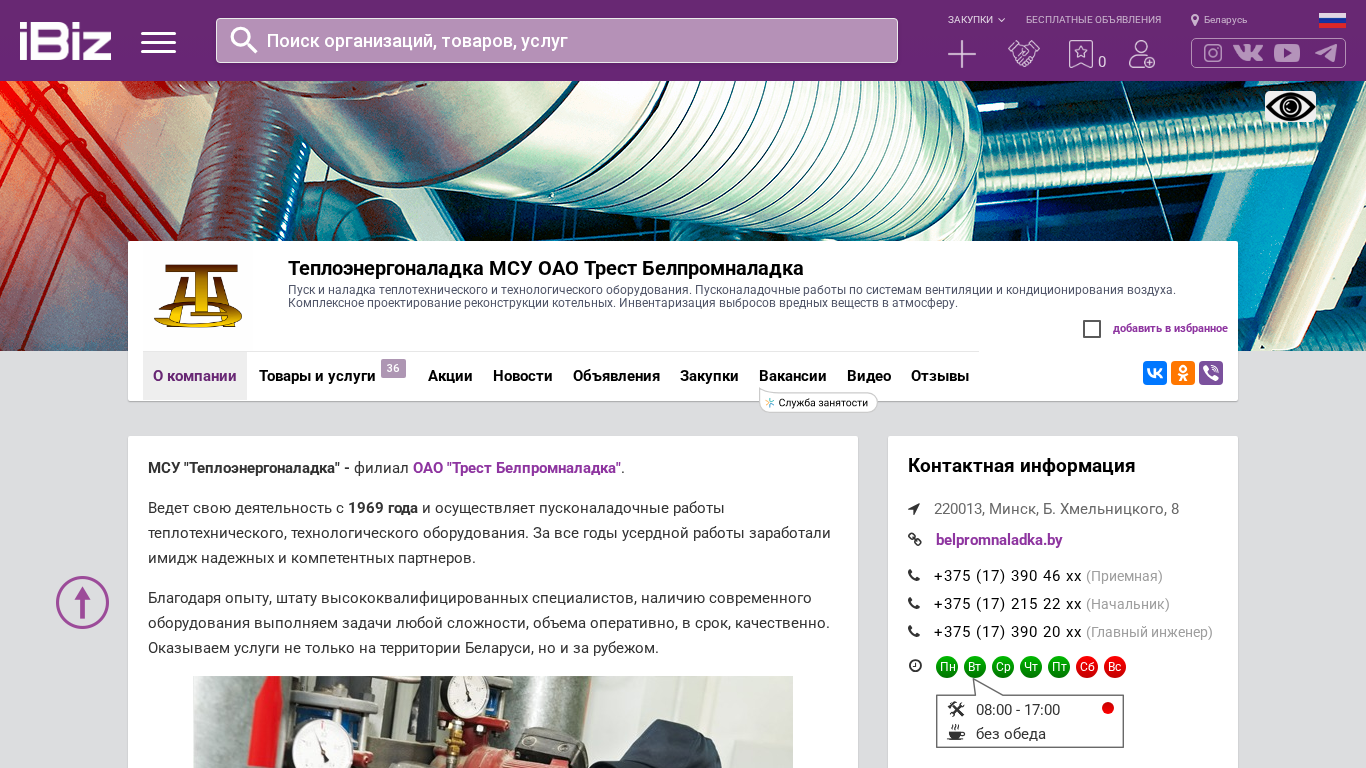This screenshot has width=1366, height=768.
Task: Reveal phone +375 (17) 390 46 xx
Action: tap(1008, 576)
